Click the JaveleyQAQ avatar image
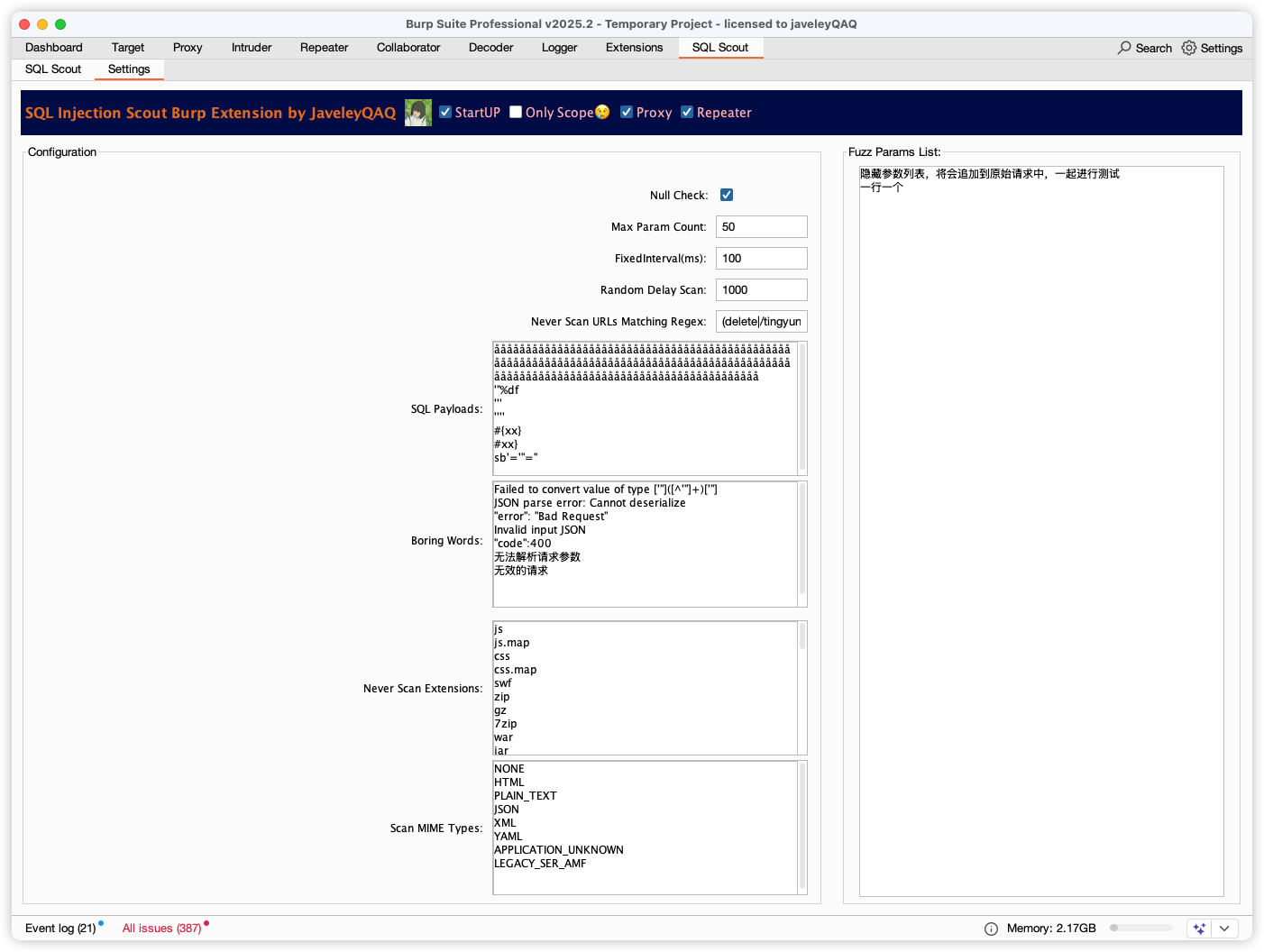Screen dimensions: 1264x952 [418, 113]
